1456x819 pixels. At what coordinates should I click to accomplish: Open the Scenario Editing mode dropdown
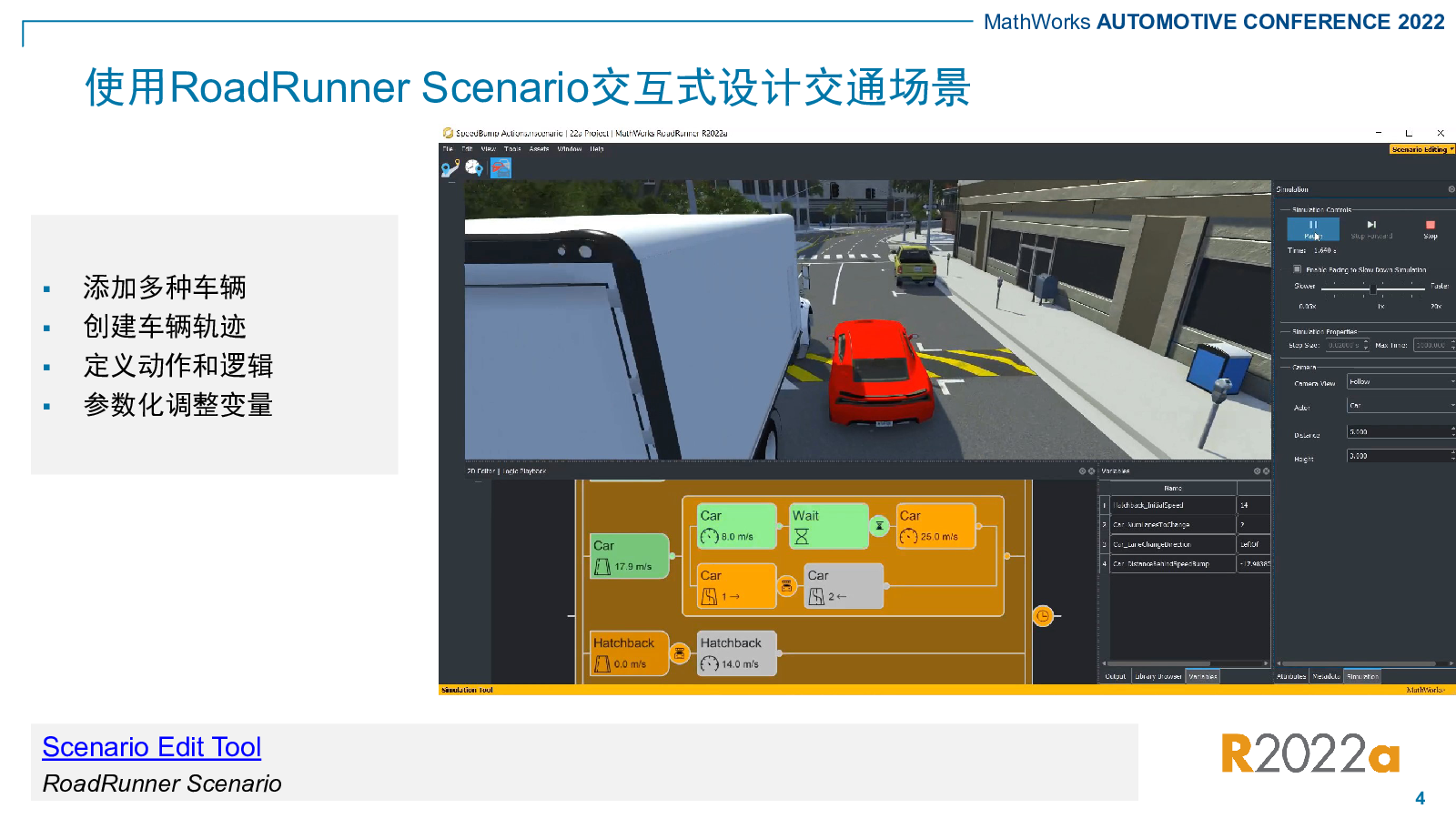(x=1422, y=149)
